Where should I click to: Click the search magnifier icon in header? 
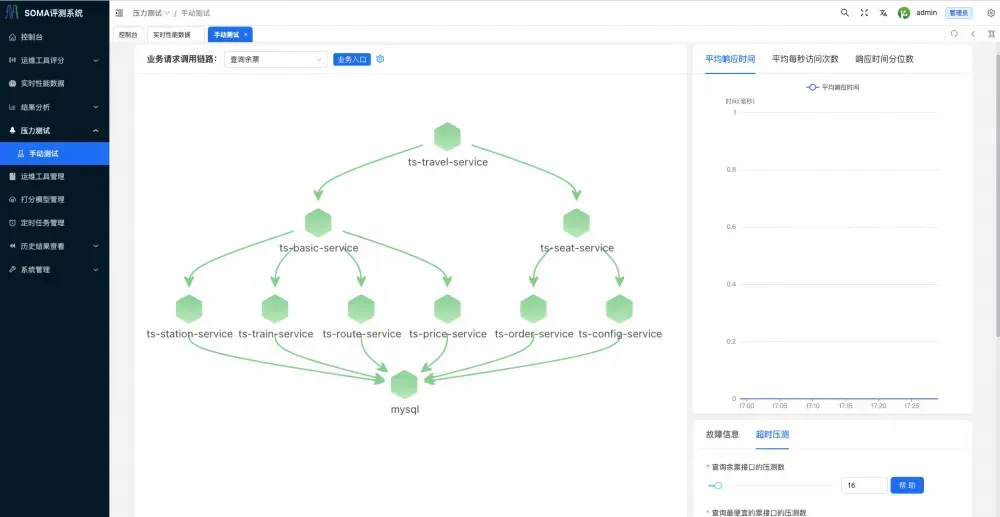pos(845,13)
